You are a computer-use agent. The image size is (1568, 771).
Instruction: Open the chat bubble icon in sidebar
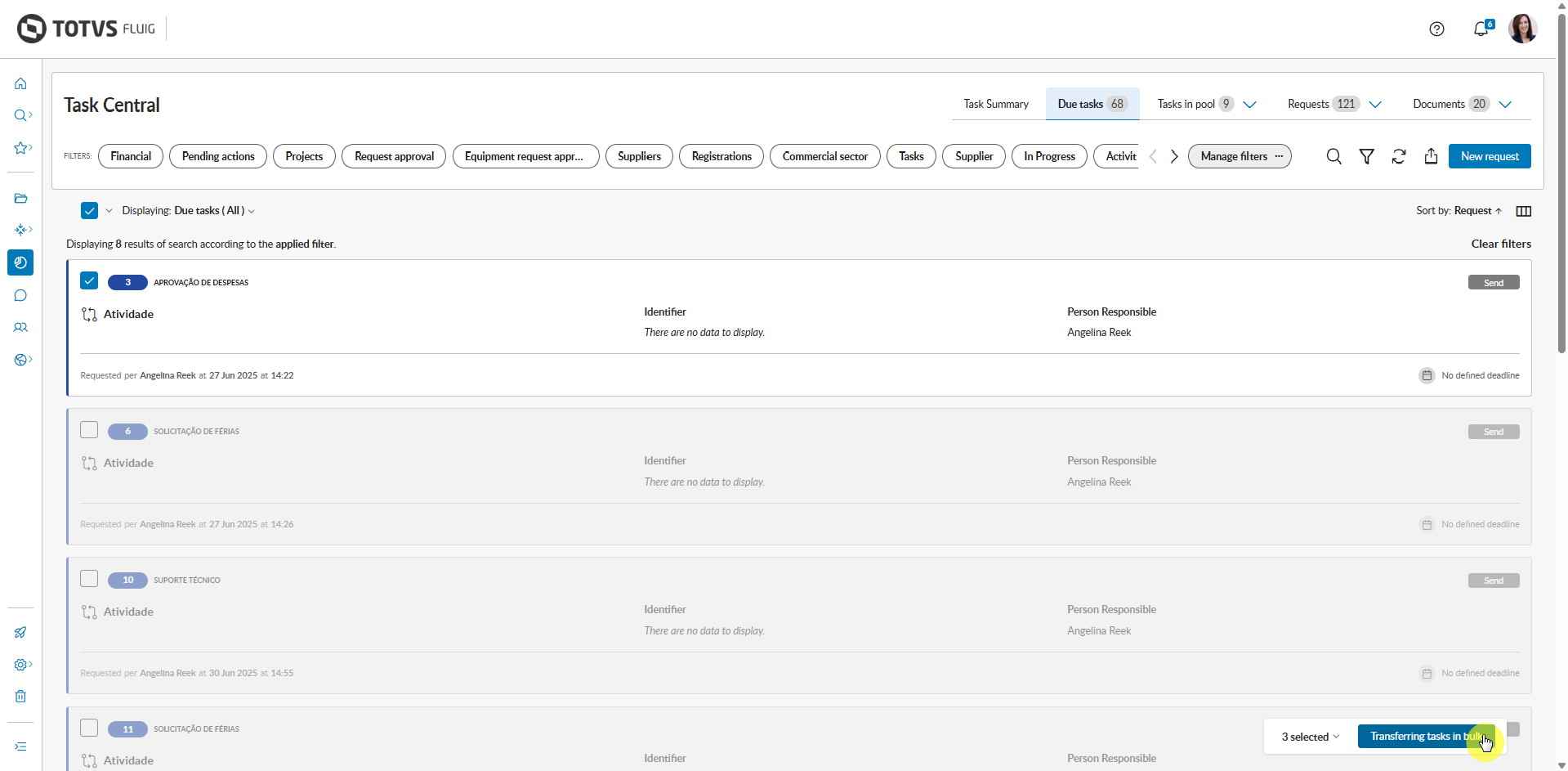tap(20, 295)
